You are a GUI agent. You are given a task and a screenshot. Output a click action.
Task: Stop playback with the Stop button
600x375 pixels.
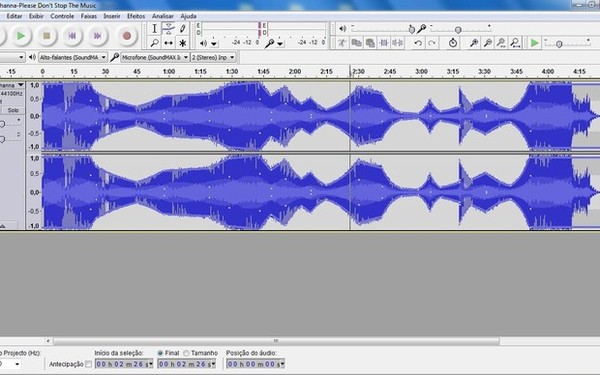[x=46, y=36]
